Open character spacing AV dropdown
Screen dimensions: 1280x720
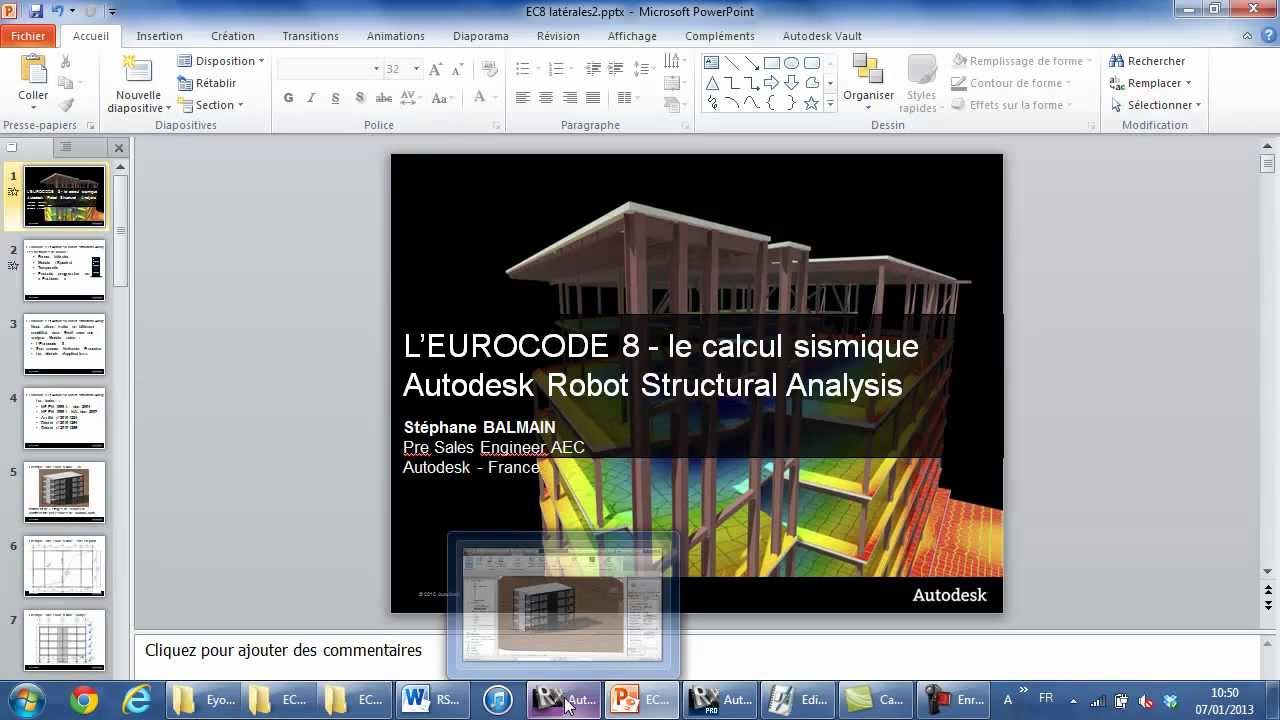pyautogui.click(x=409, y=98)
